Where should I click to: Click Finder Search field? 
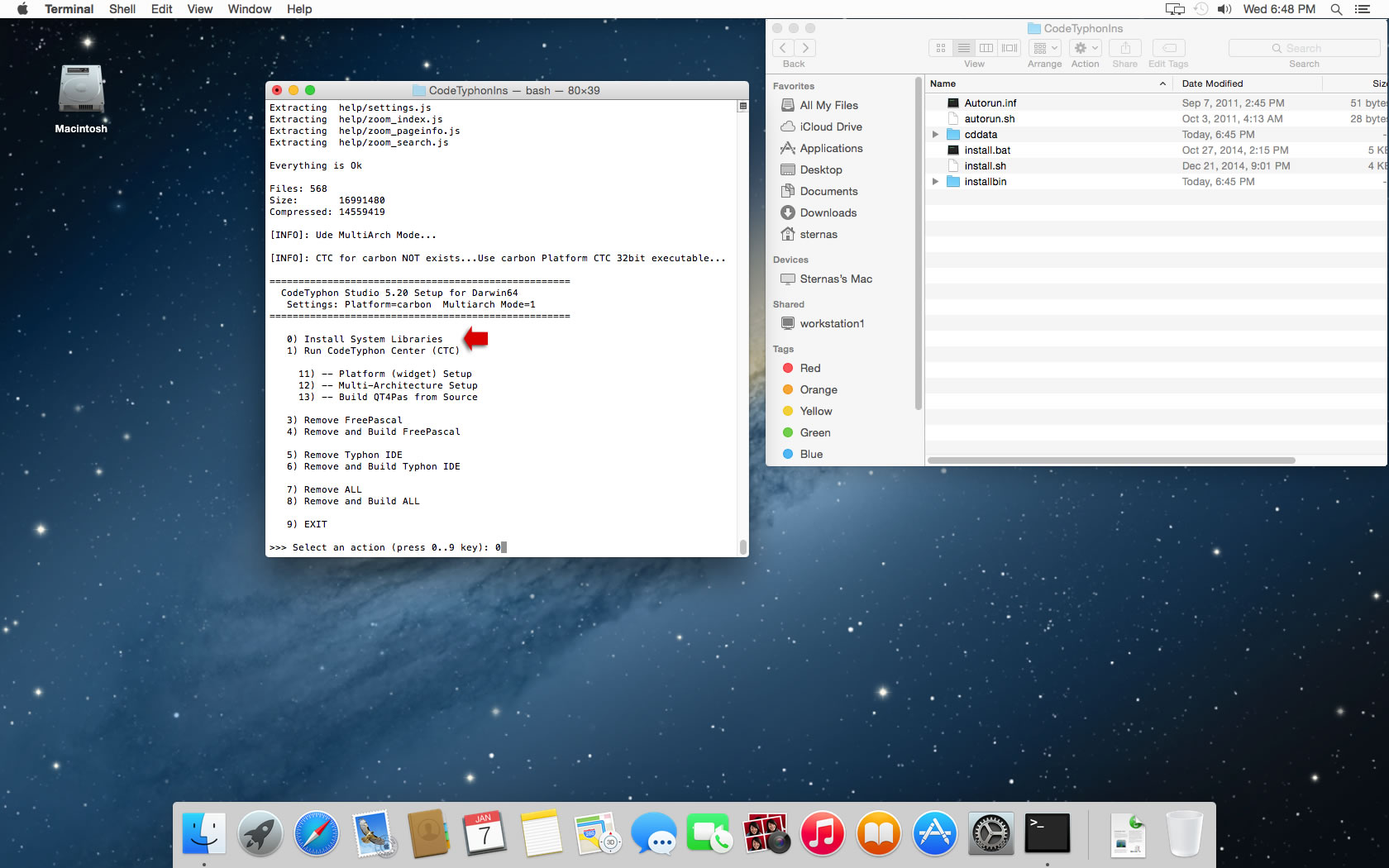(x=1304, y=48)
